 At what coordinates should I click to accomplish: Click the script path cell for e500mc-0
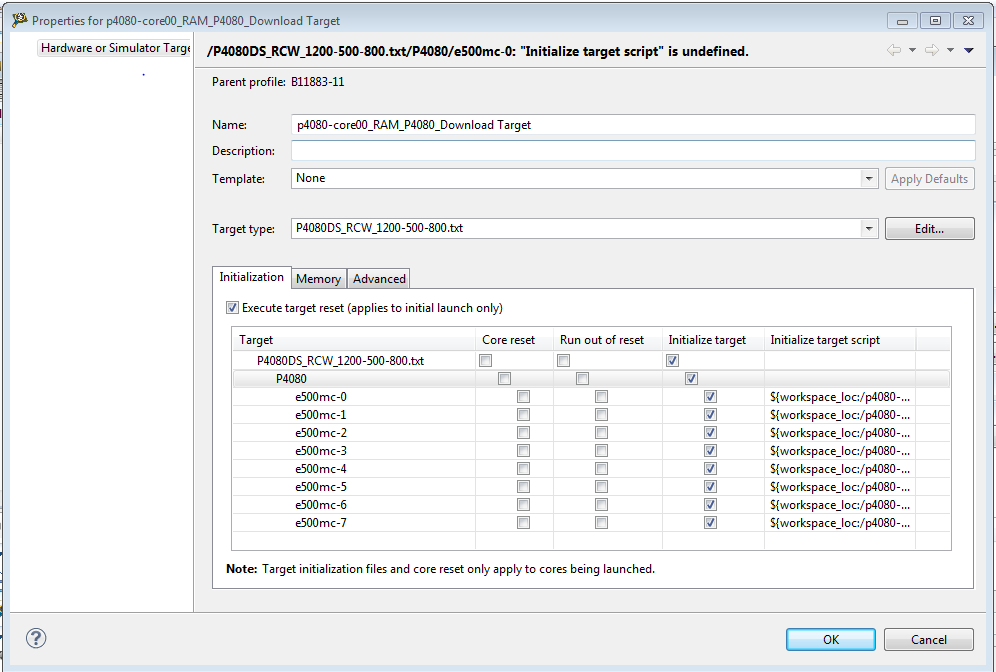tap(840, 397)
